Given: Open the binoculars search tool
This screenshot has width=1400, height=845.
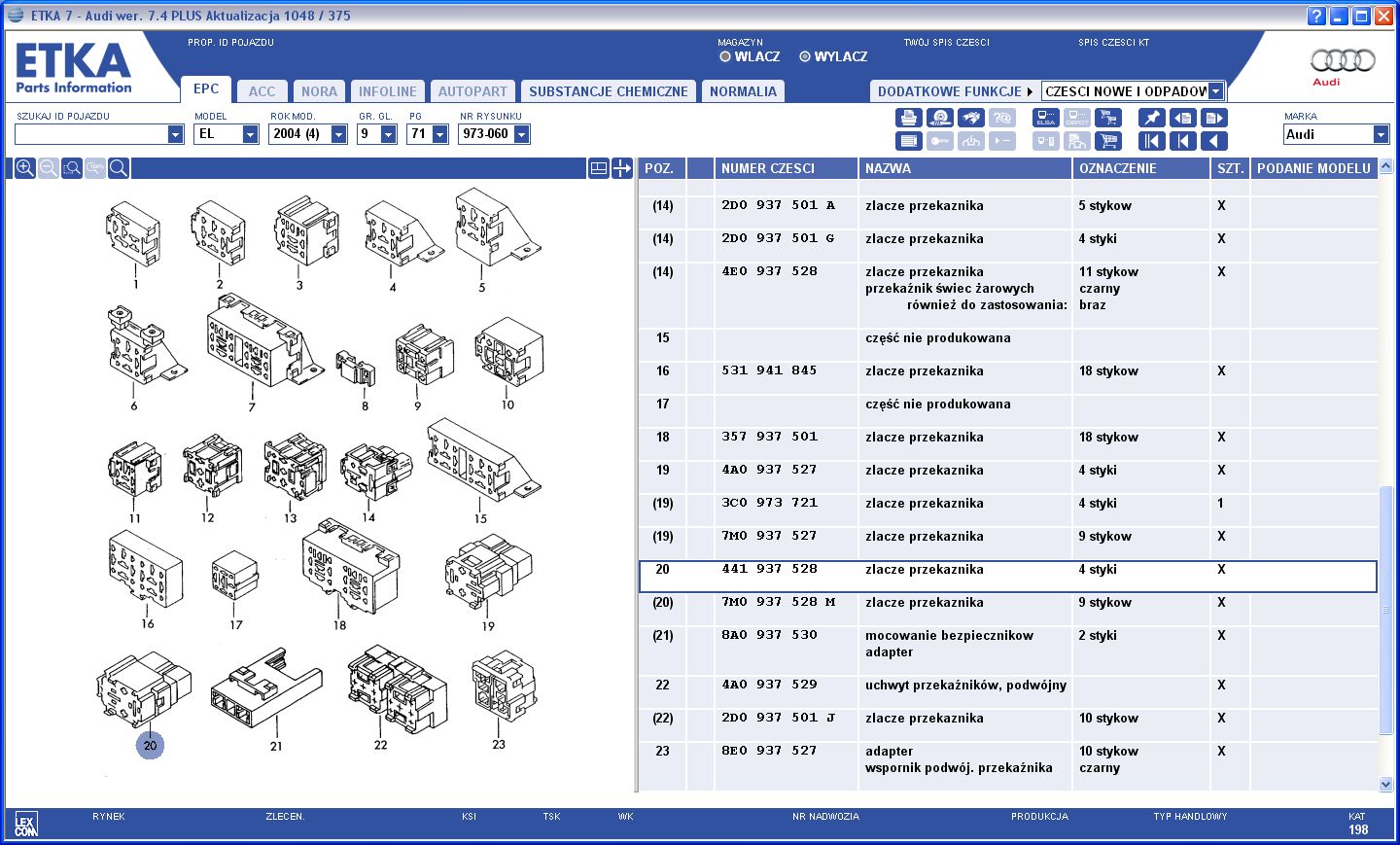Looking at the screenshot, I should pos(971,118).
